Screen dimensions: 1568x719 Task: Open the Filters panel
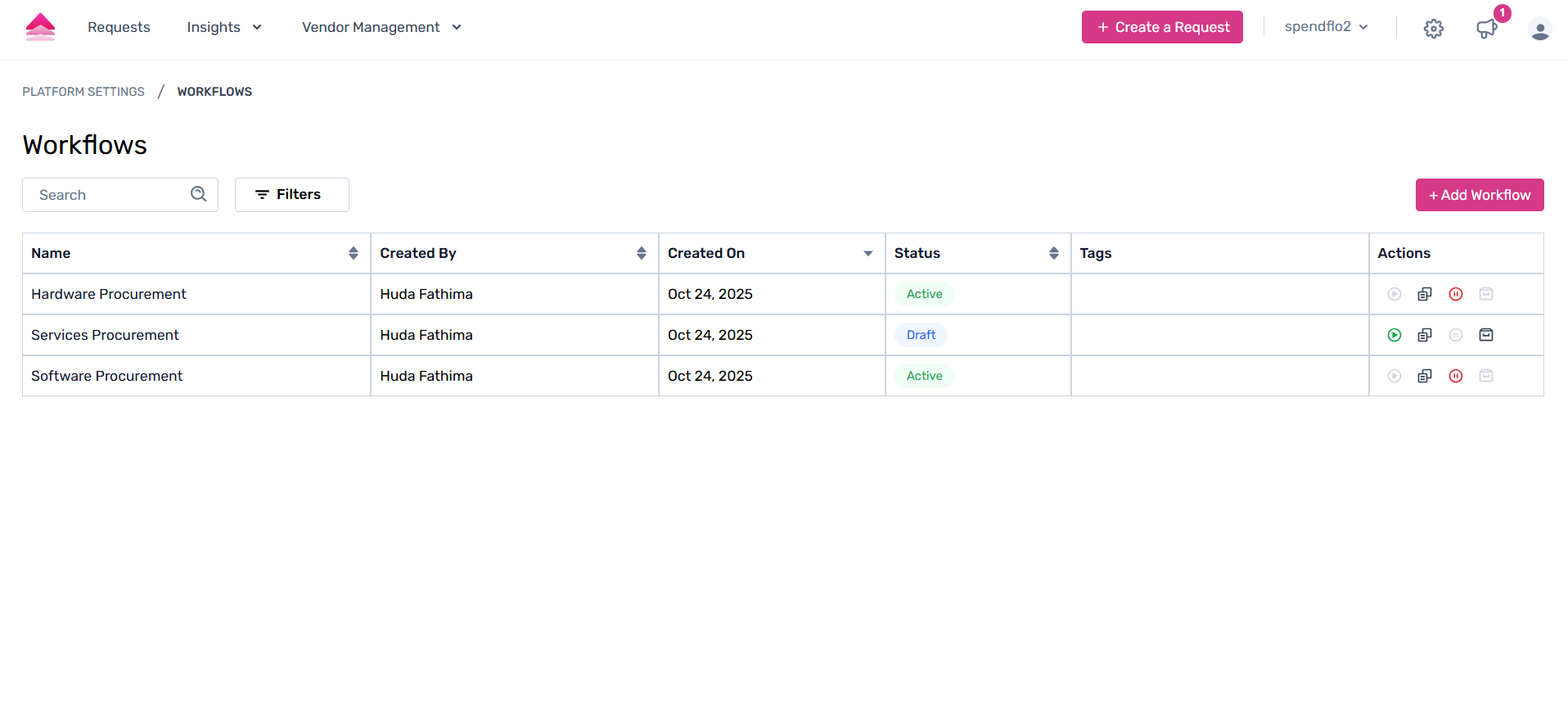click(x=292, y=195)
